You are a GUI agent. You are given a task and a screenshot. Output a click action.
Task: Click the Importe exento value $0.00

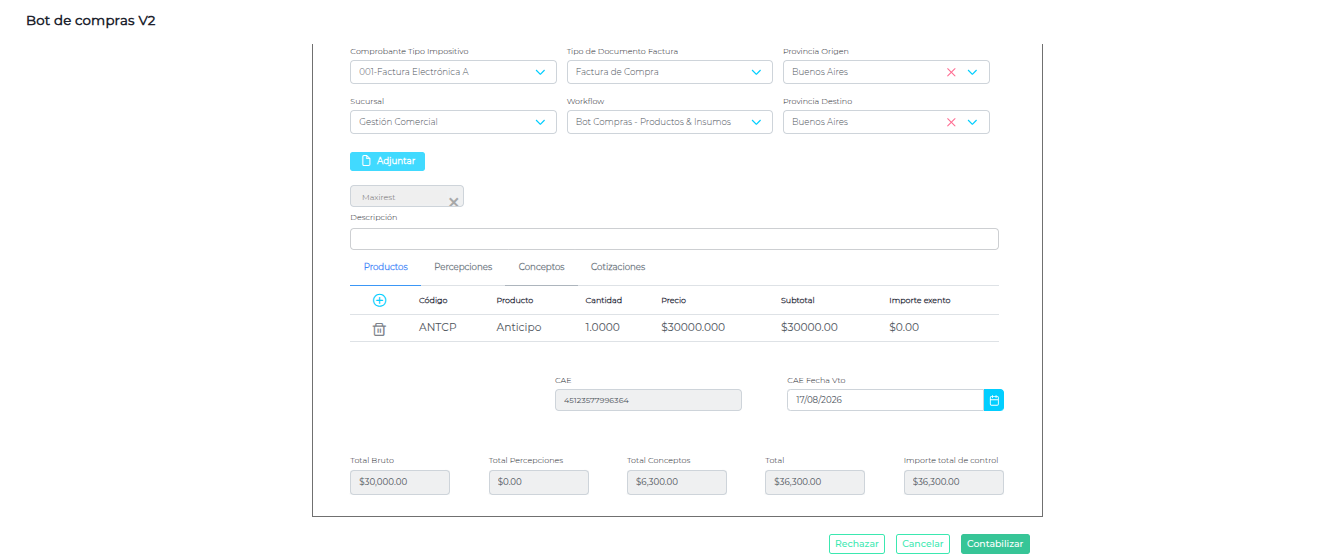click(904, 328)
